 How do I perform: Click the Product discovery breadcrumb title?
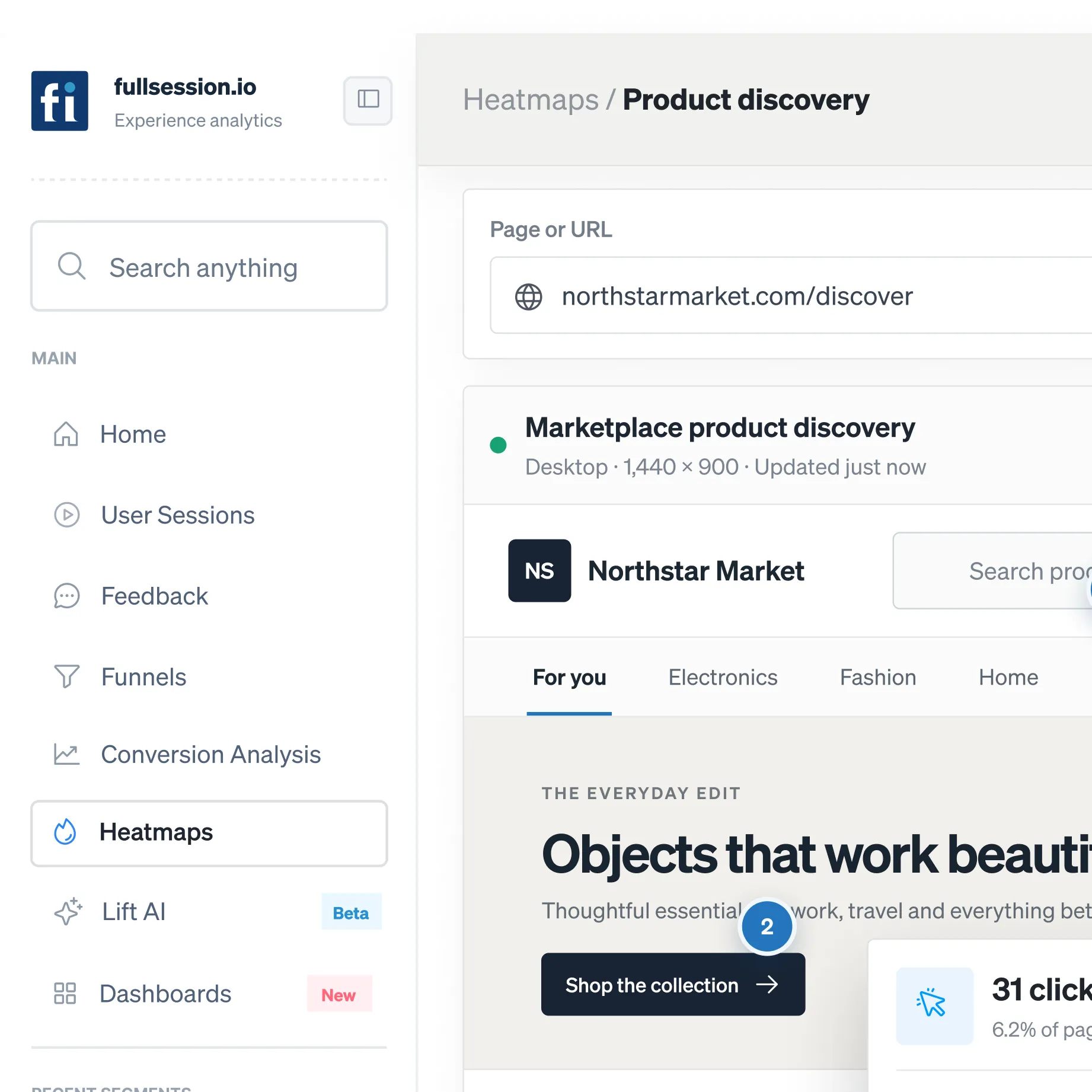pyautogui.click(x=745, y=100)
